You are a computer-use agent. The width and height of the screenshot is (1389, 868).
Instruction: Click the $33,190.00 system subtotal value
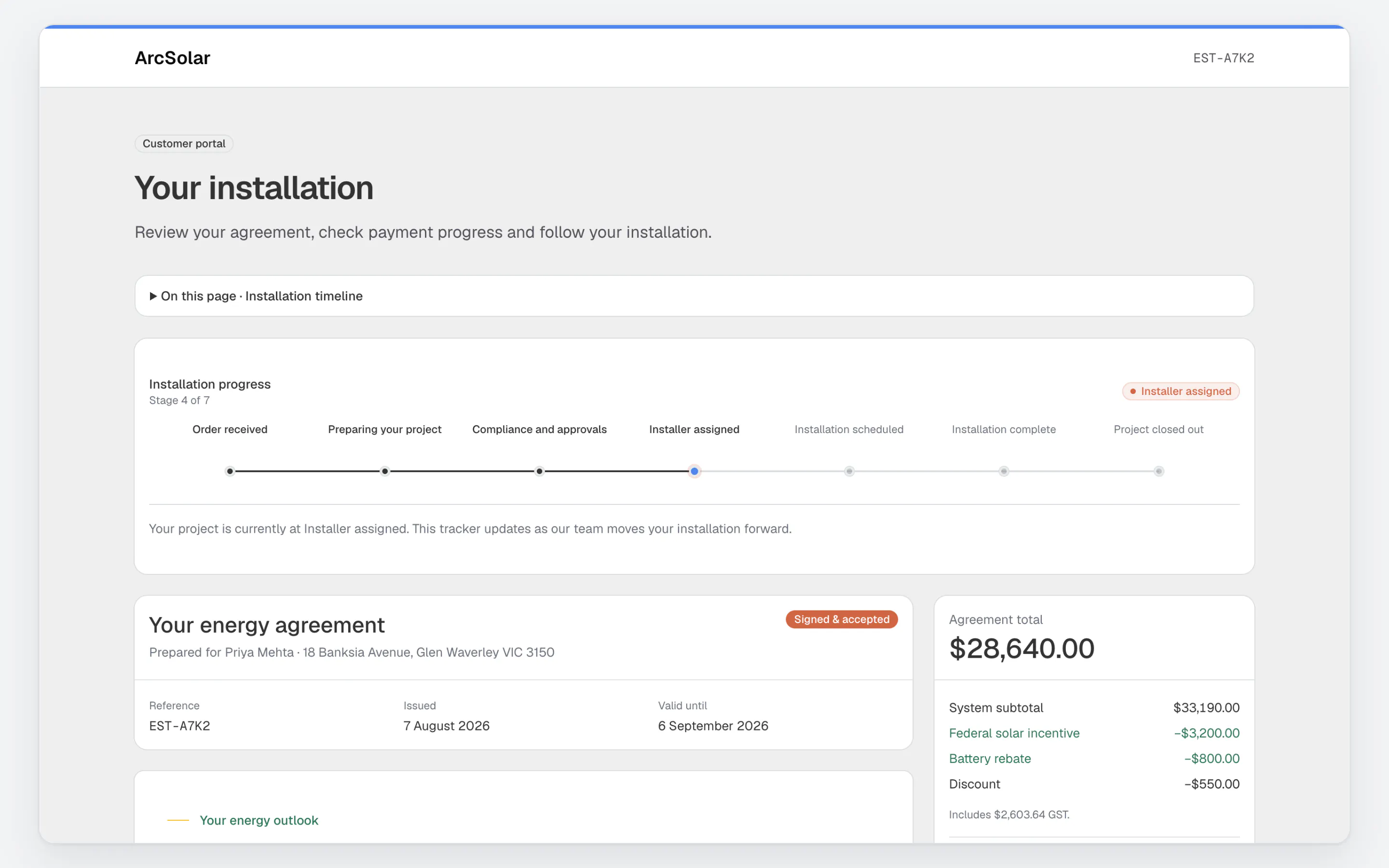[x=1207, y=708]
